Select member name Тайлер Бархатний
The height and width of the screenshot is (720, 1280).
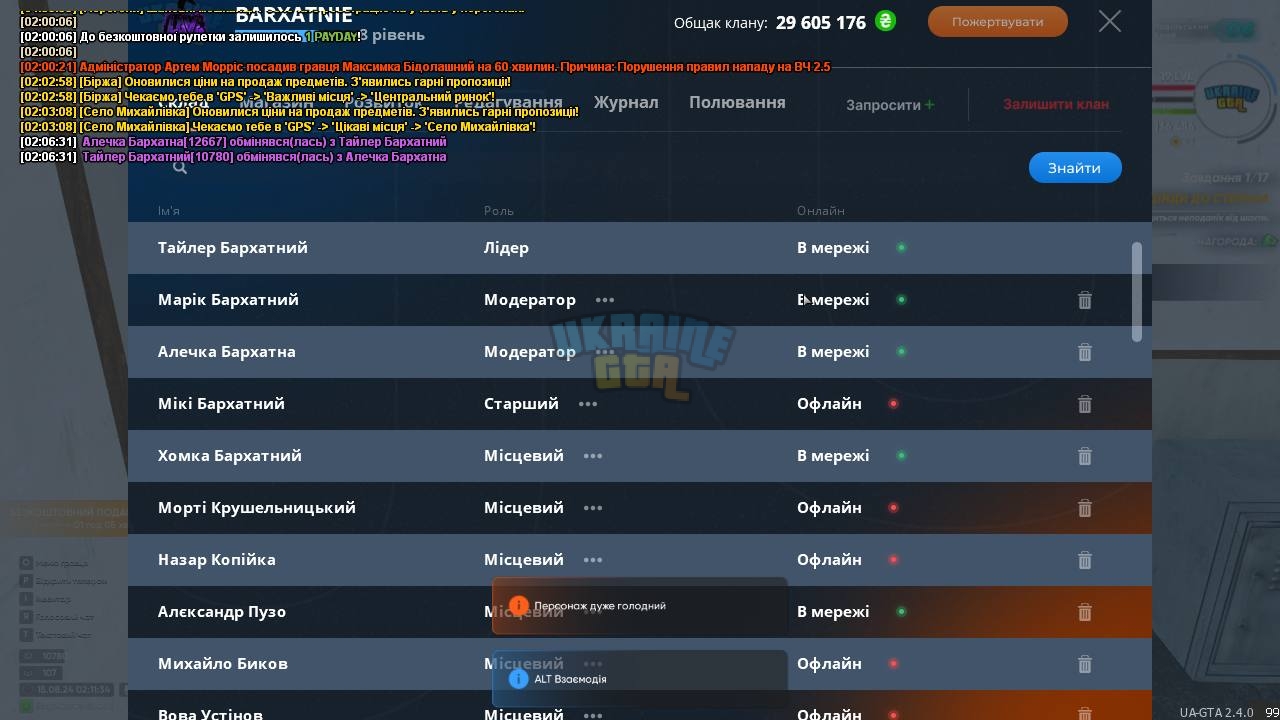[x=233, y=248]
